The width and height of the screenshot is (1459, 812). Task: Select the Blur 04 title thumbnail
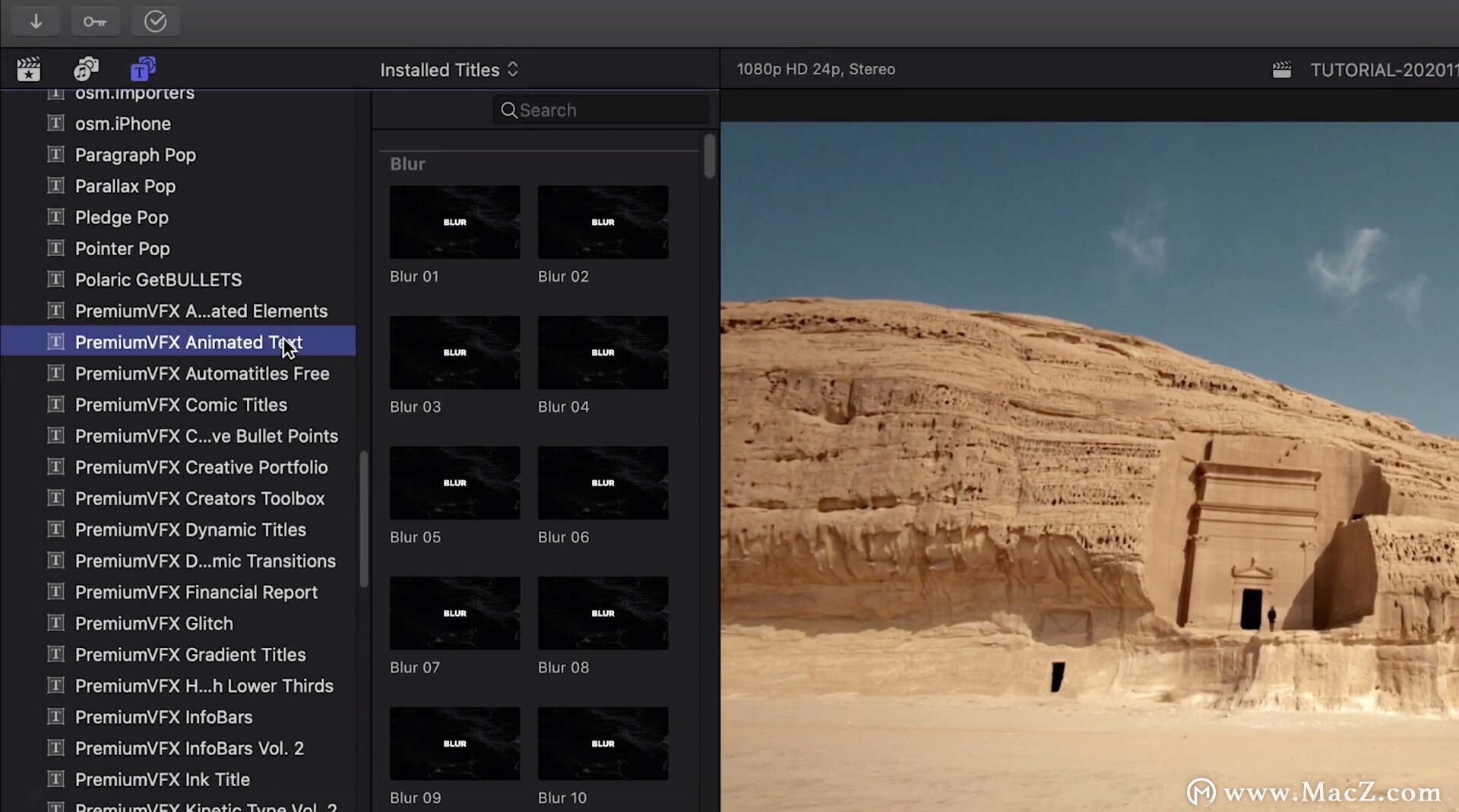pyautogui.click(x=603, y=352)
